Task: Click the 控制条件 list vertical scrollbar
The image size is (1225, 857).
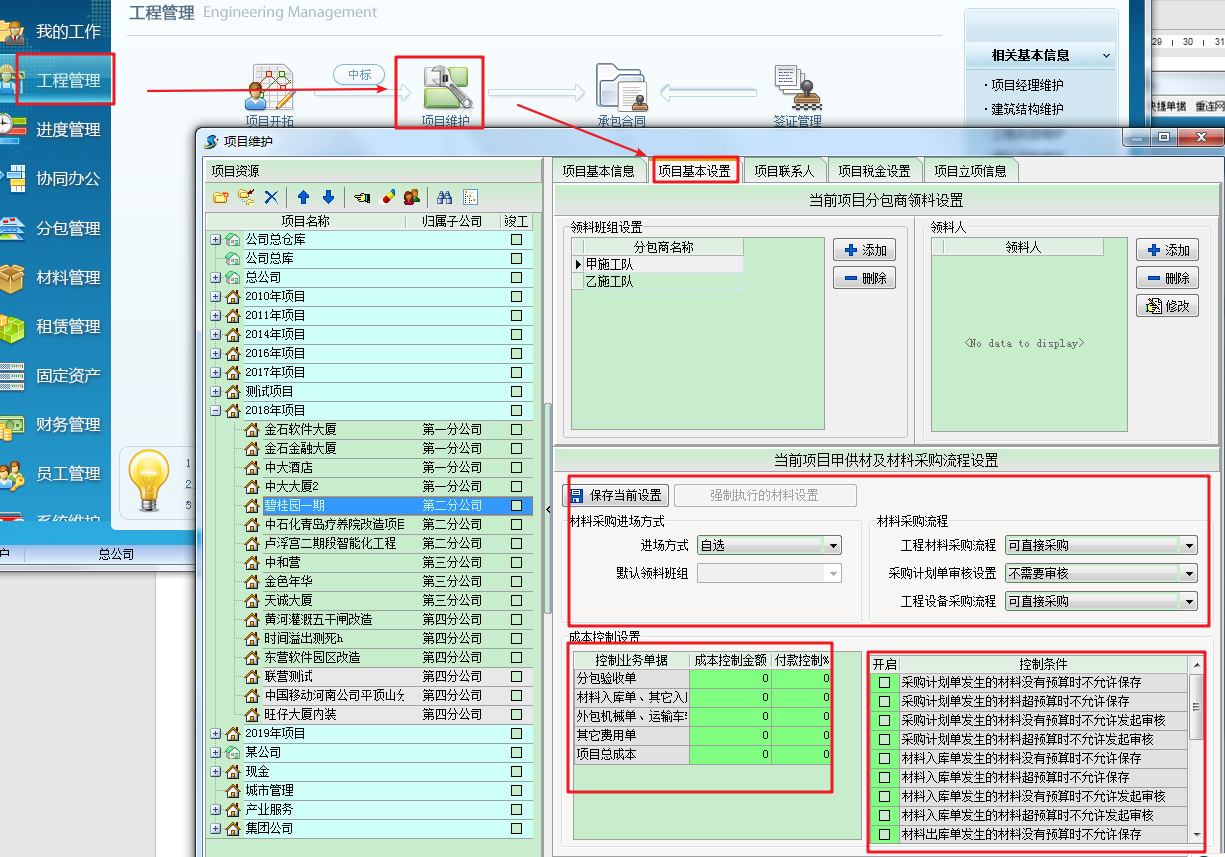Action: tap(1196, 748)
